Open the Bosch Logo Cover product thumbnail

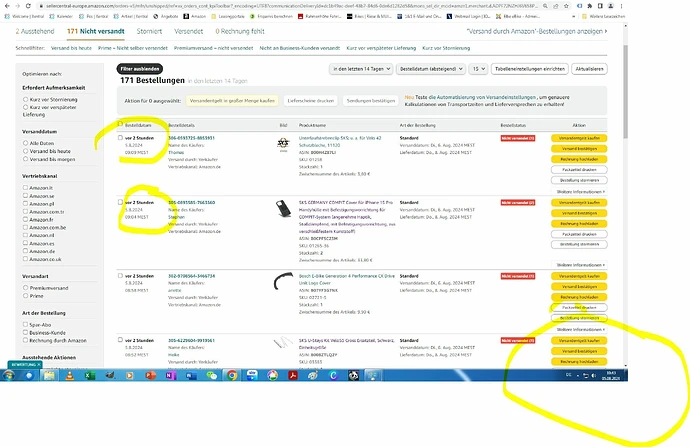point(283,281)
